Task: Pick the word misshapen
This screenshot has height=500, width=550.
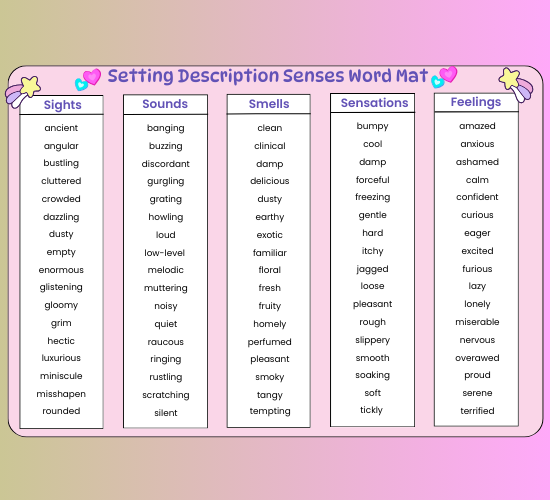Action: point(61,394)
